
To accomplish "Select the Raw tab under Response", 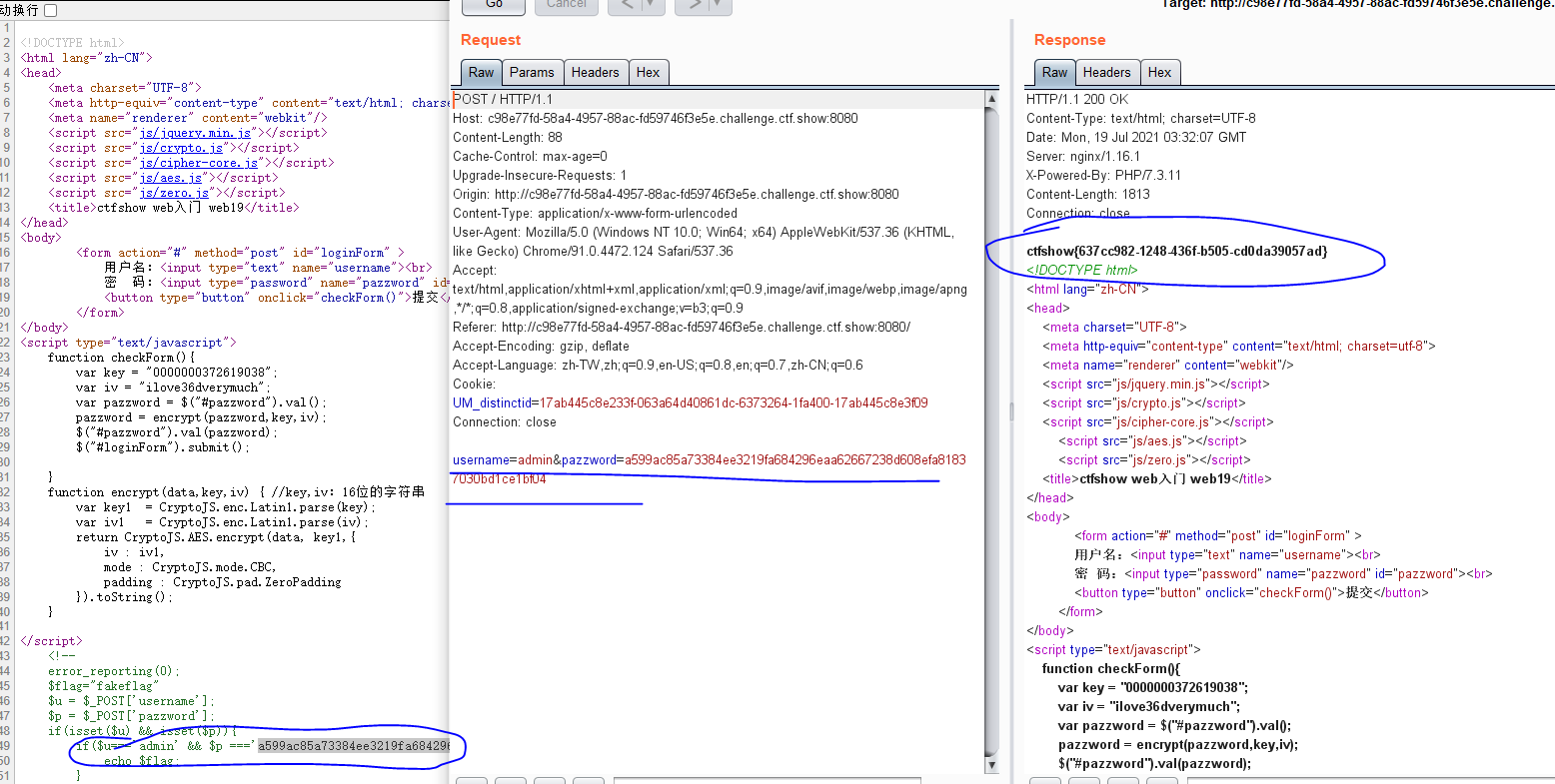I will [1054, 72].
